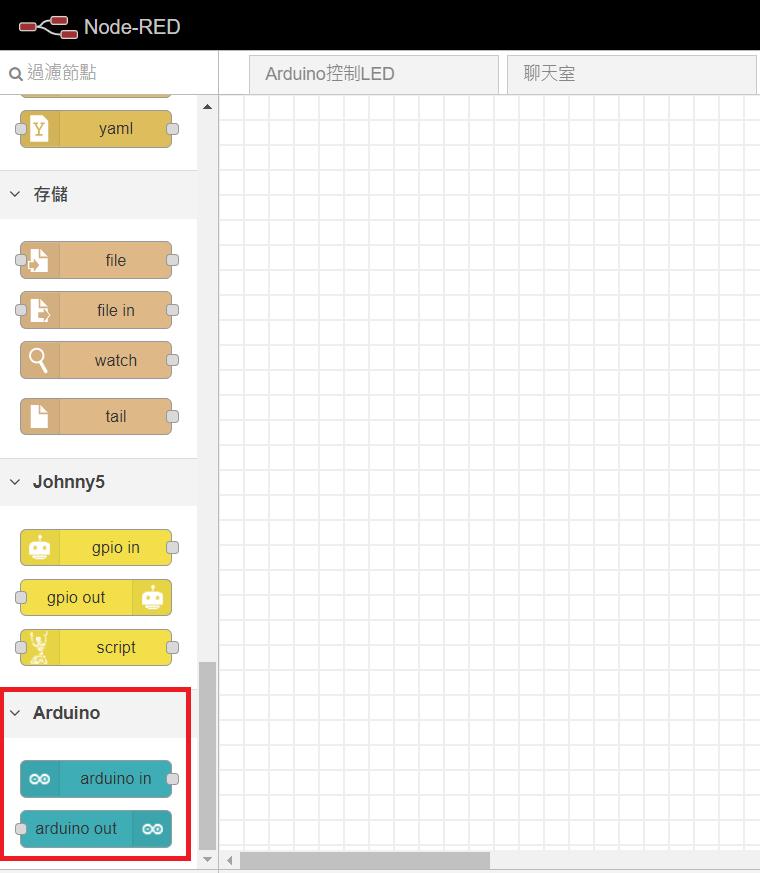Collapse the Arduino category

pyautogui.click(x=99, y=713)
